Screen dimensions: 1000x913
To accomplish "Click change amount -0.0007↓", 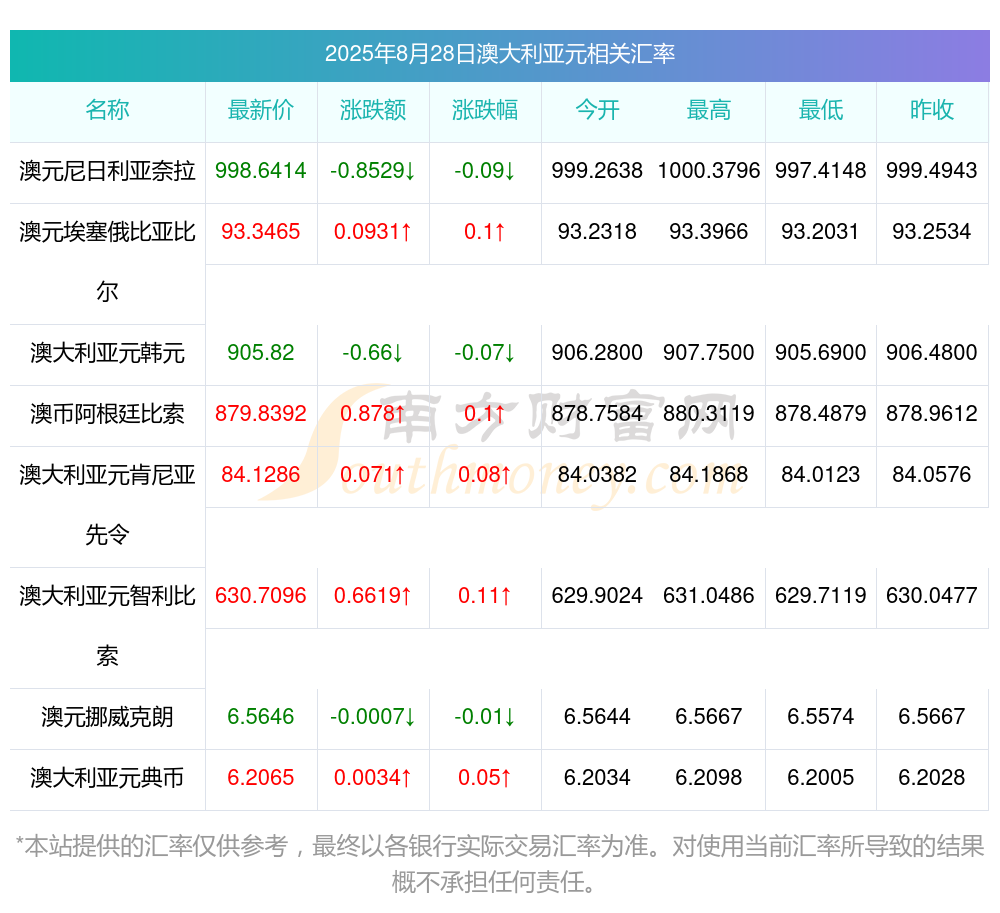I will [x=372, y=717].
